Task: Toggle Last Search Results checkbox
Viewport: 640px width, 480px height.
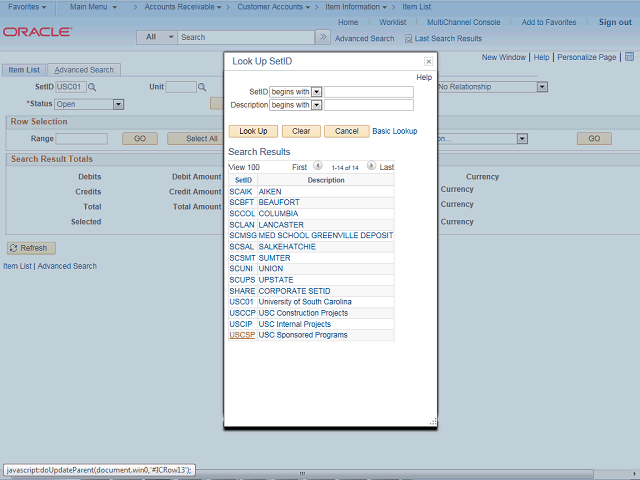Action: click(408, 39)
